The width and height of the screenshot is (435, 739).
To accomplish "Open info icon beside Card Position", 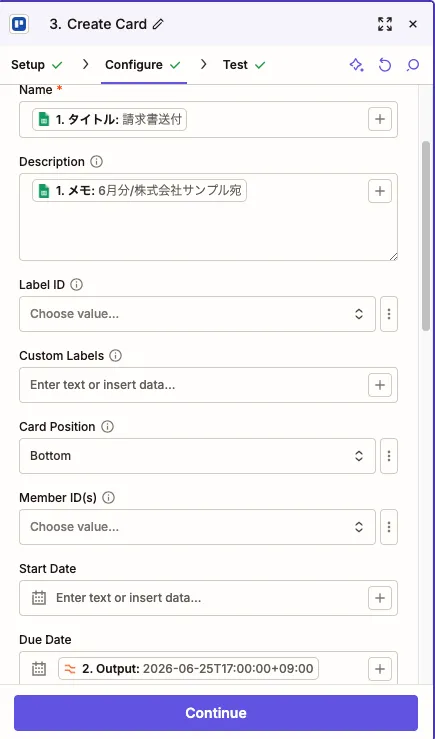I will point(107,427).
